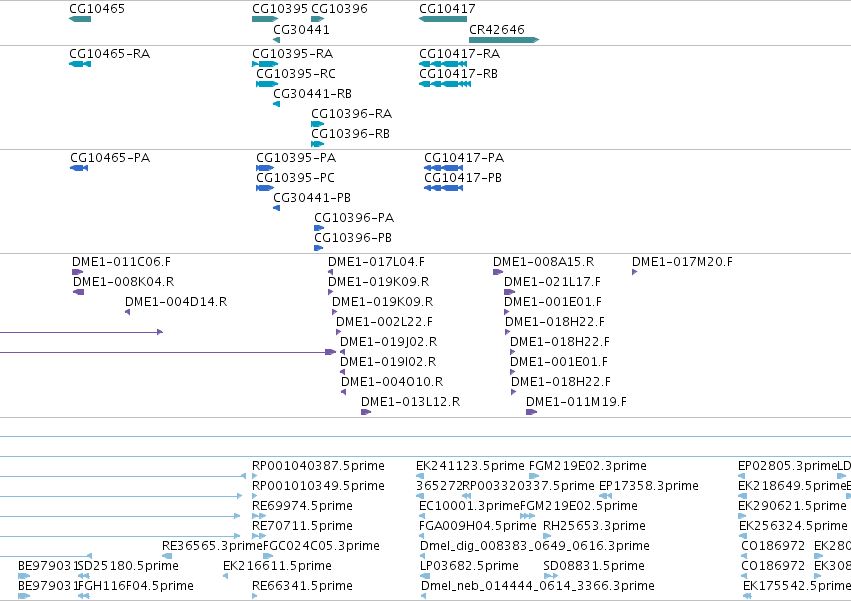The width and height of the screenshot is (851, 601).
Task: Click EST label EK256324.5prime
Action: (793, 527)
